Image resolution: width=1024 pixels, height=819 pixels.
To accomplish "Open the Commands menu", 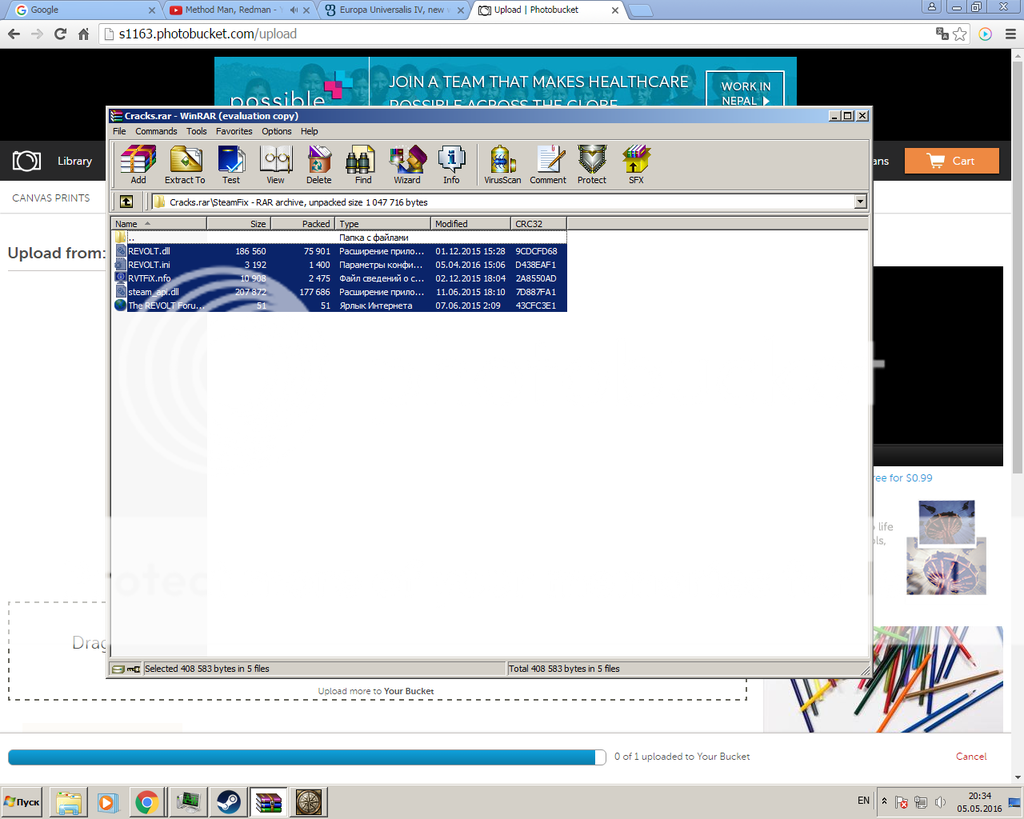I will pyautogui.click(x=156, y=131).
